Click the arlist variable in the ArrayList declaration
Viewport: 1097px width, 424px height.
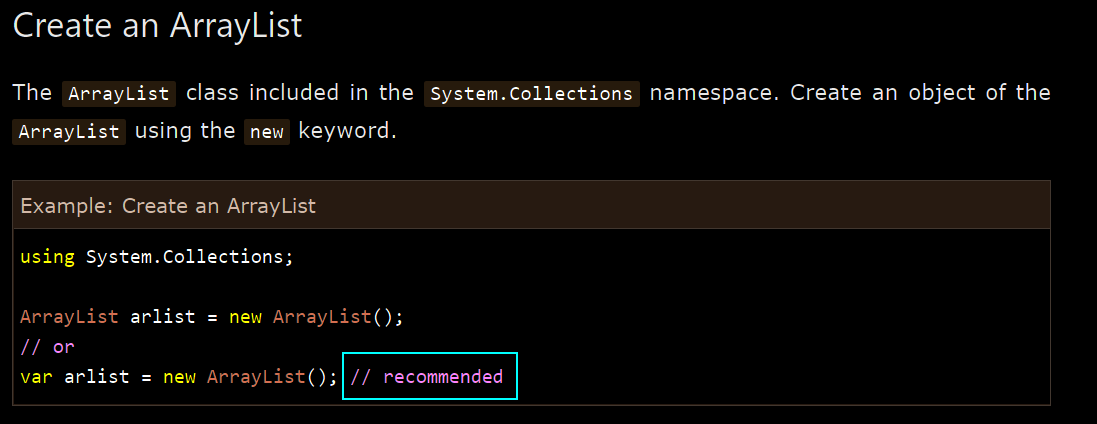pyautogui.click(x=162, y=316)
